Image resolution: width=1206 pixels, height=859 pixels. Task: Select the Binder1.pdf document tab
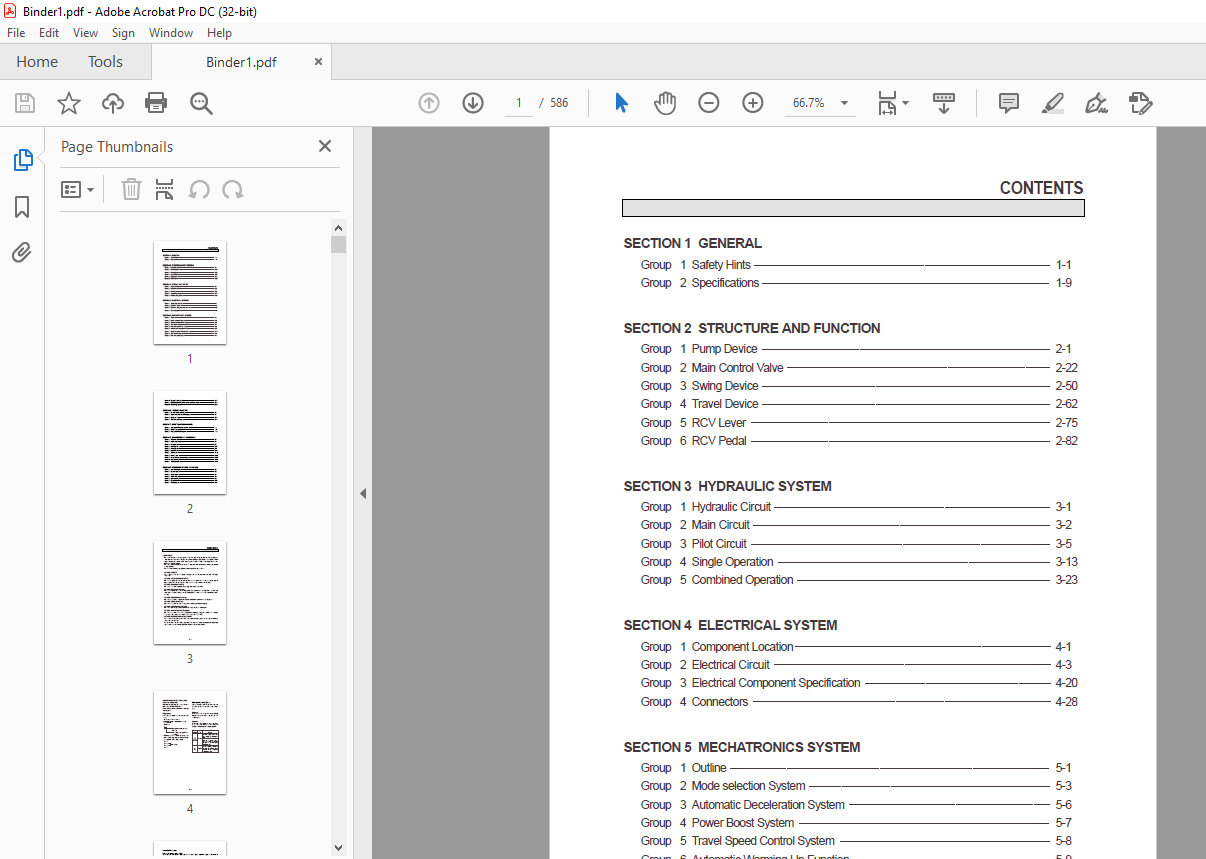pyautogui.click(x=241, y=62)
